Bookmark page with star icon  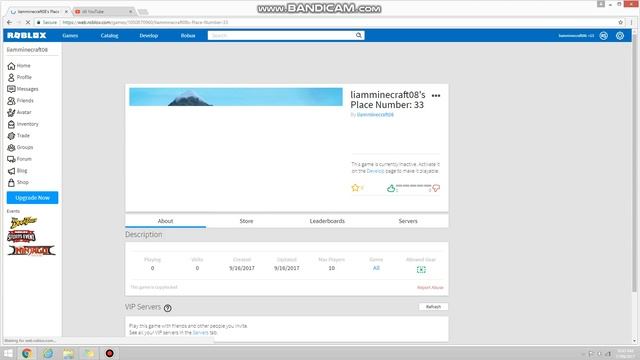point(620,22)
